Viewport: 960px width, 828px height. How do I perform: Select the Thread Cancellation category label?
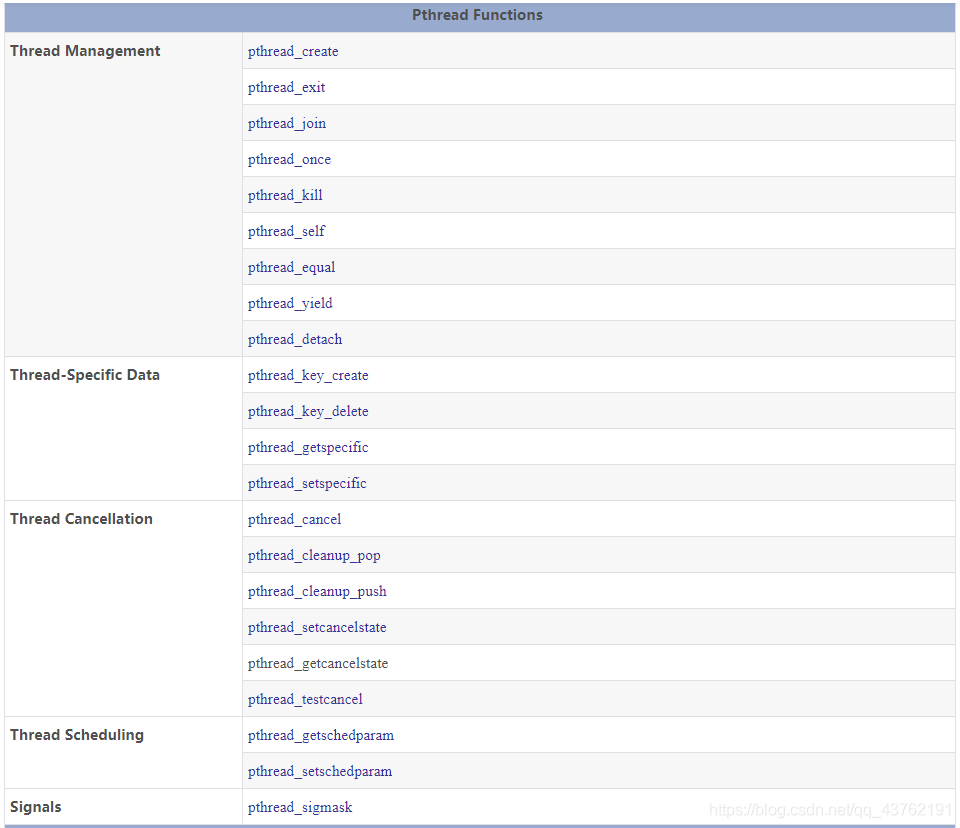81,519
